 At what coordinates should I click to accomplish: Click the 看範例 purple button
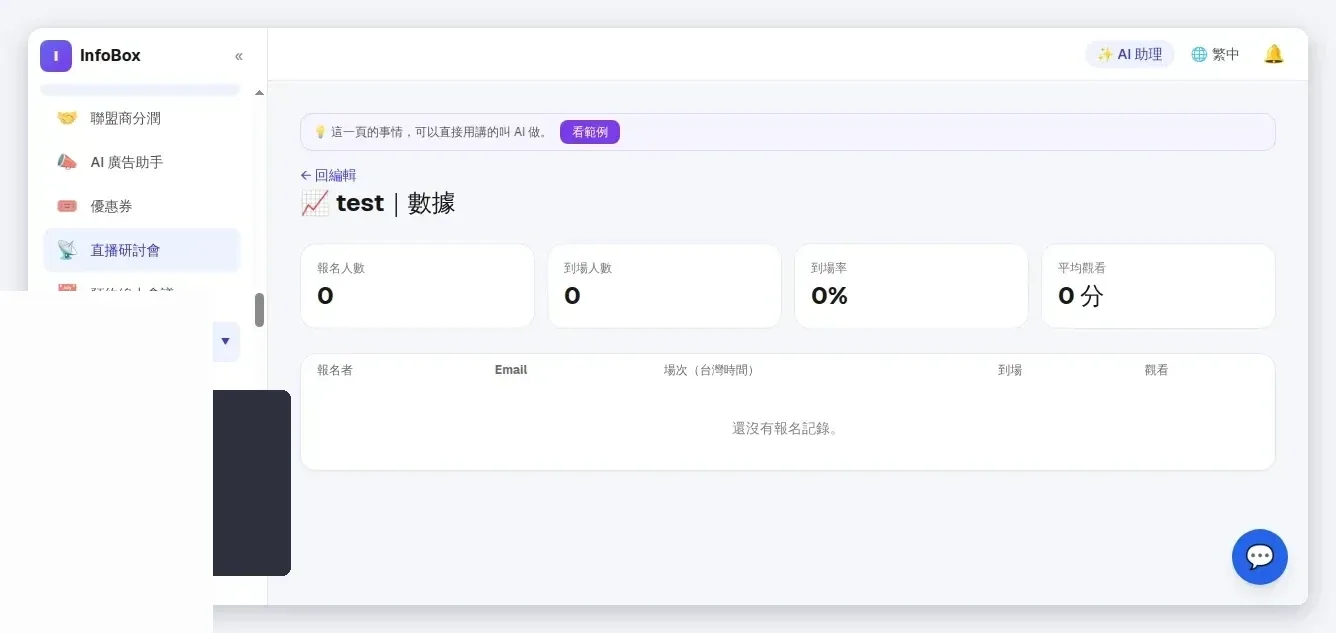click(x=590, y=132)
